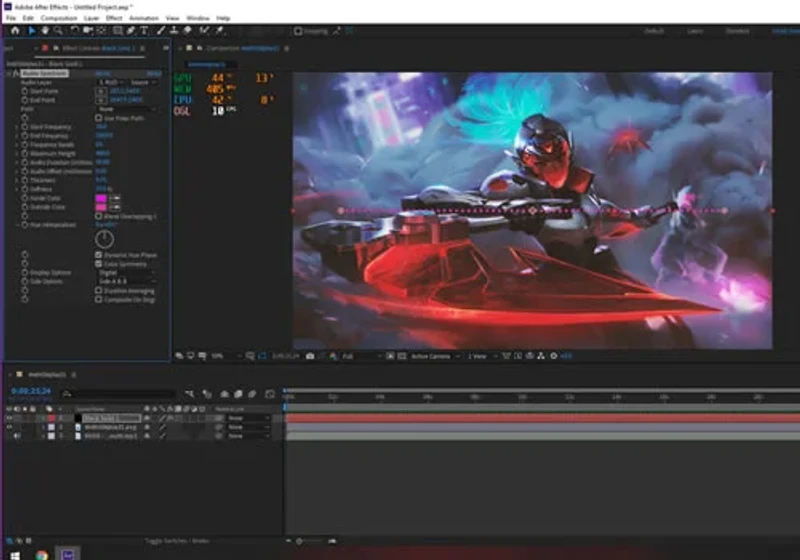The width and height of the screenshot is (800, 560).
Task: Open the 1 View layout dropdown
Action: [482, 356]
